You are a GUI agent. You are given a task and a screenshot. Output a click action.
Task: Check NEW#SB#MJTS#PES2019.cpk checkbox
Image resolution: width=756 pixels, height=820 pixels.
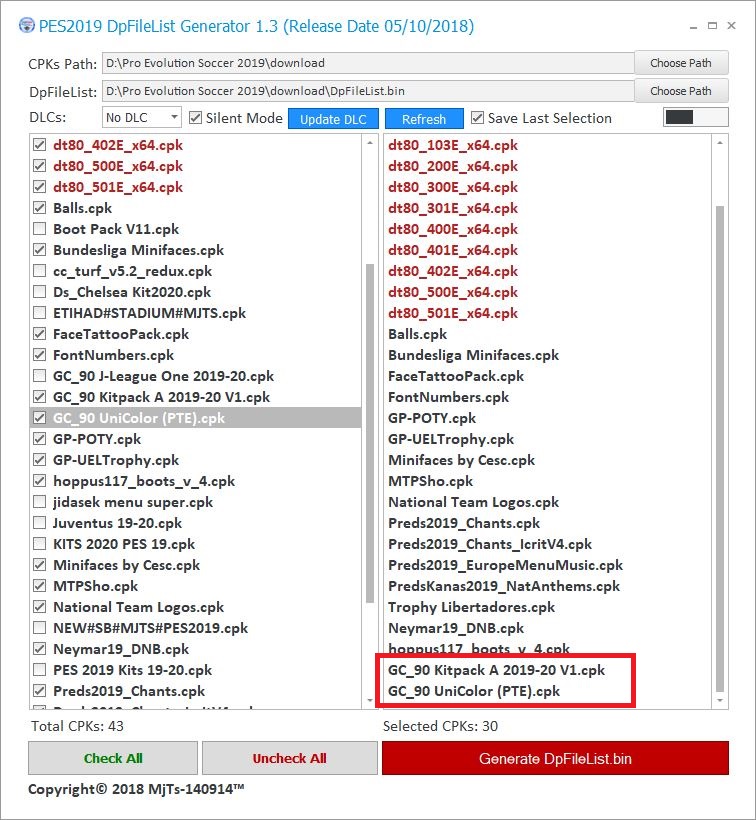[x=39, y=627]
